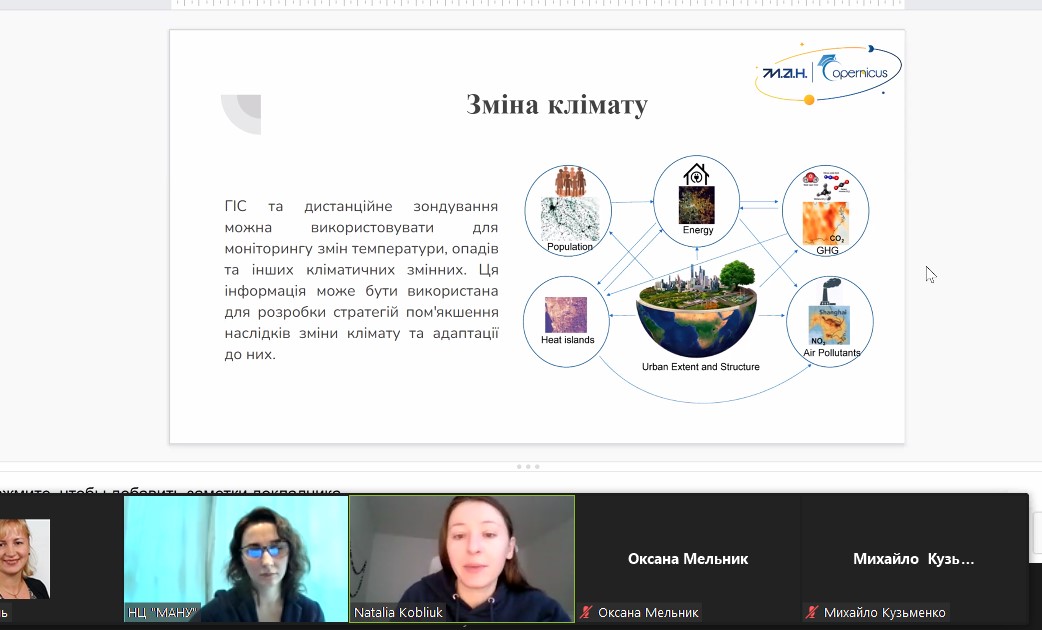Click the slide title "Зміна клімату"
Screen dimensions: 1042x630
point(556,105)
